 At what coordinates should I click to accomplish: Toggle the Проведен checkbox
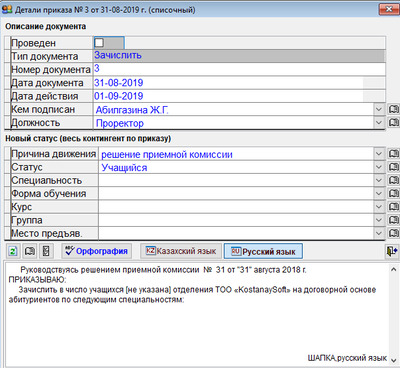(x=99, y=43)
